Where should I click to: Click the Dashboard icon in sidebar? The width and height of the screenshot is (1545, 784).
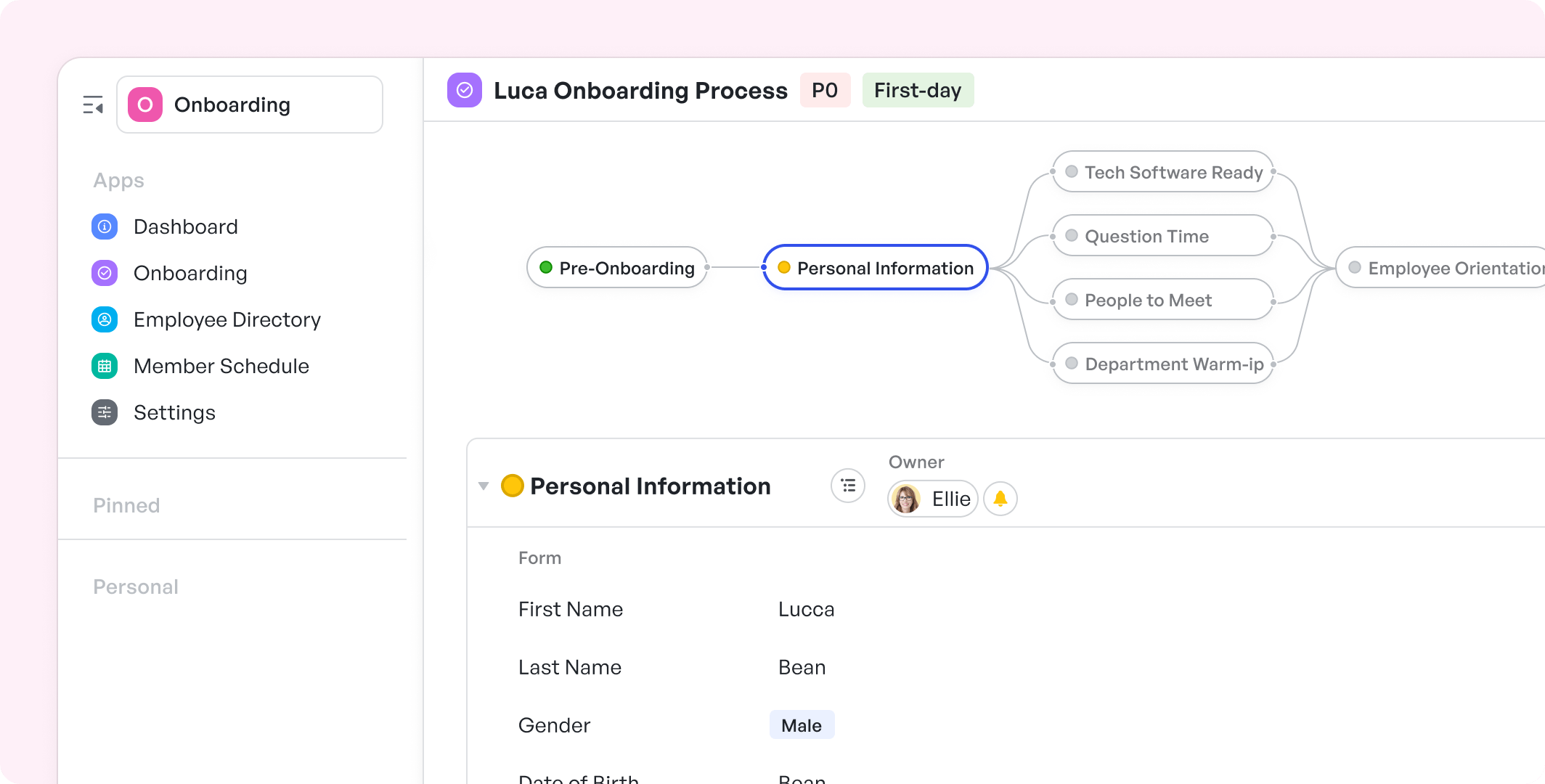(103, 226)
